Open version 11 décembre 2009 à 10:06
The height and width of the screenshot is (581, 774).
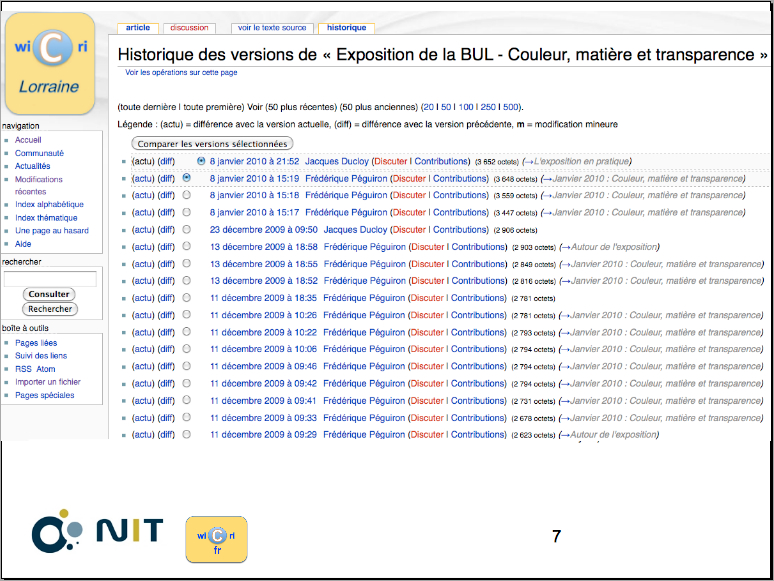click(x=263, y=349)
